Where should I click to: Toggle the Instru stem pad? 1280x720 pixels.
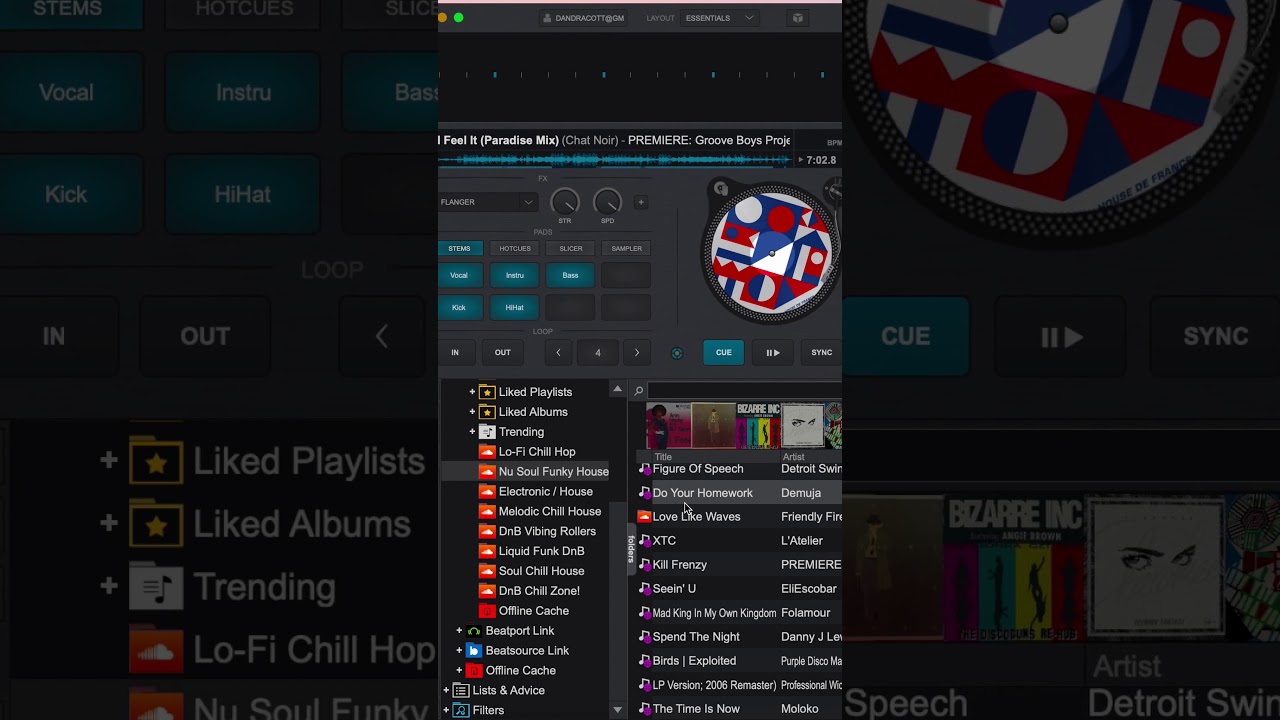click(x=515, y=276)
